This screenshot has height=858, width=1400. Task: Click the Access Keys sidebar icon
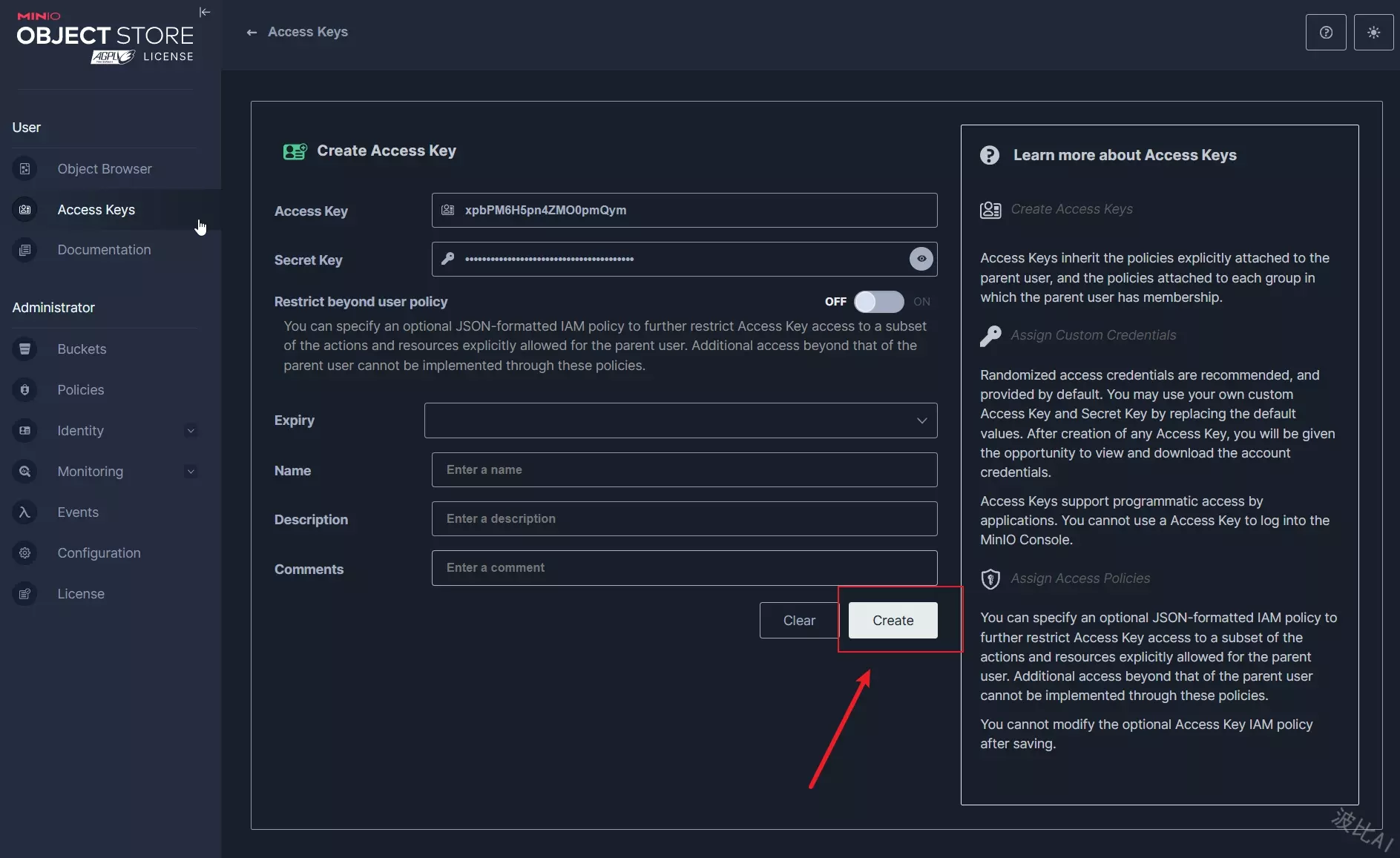tap(25, 210)
